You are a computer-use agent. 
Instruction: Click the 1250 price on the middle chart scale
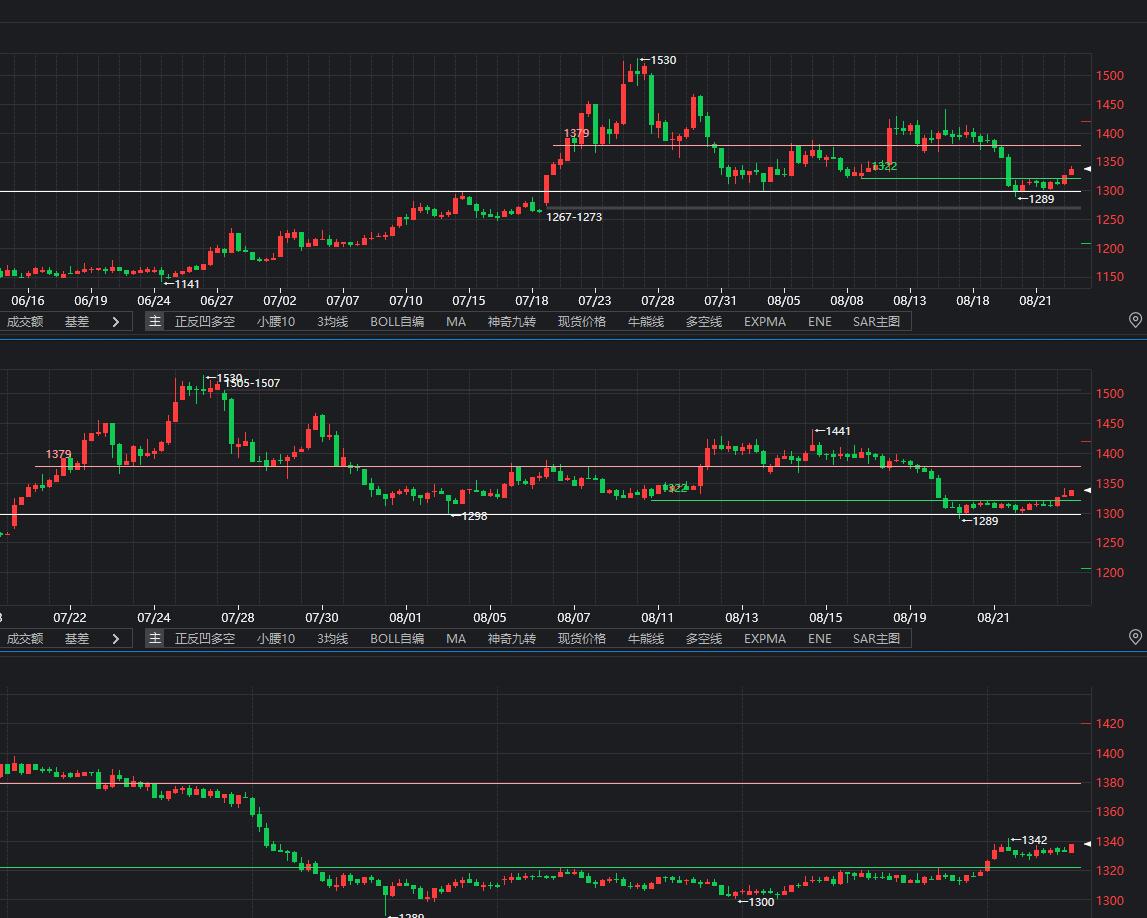[1110, 543]
